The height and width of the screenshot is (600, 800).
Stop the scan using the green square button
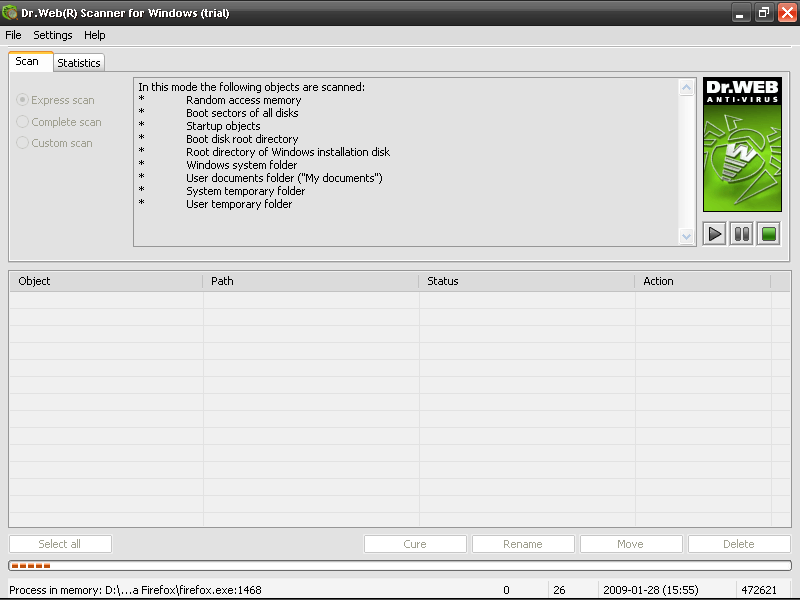768,234
